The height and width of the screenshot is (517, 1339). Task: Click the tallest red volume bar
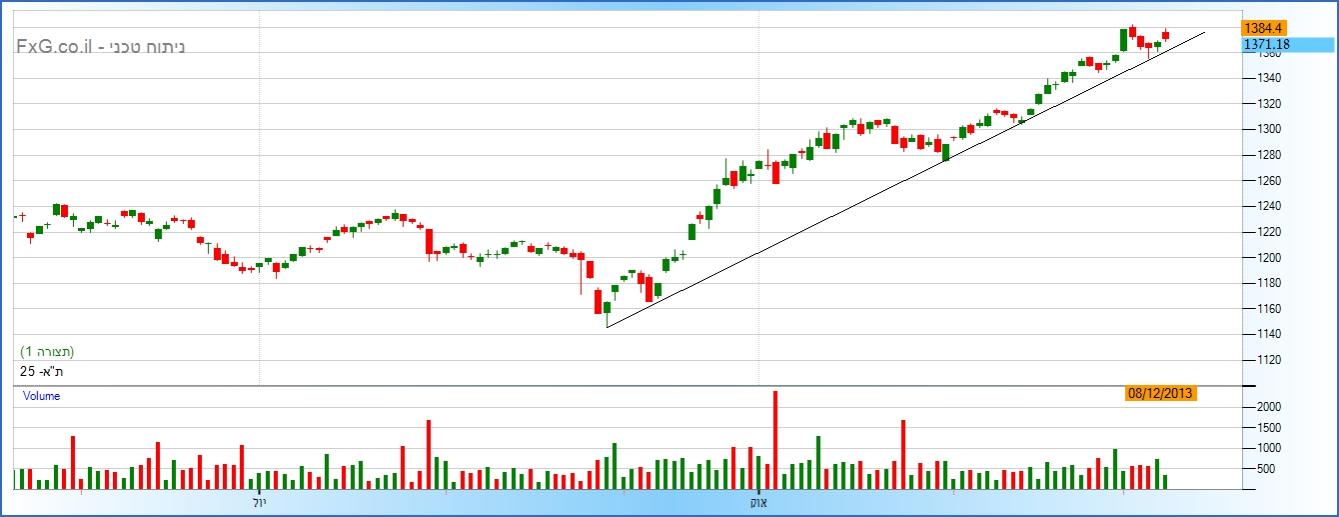click(775, 440)
